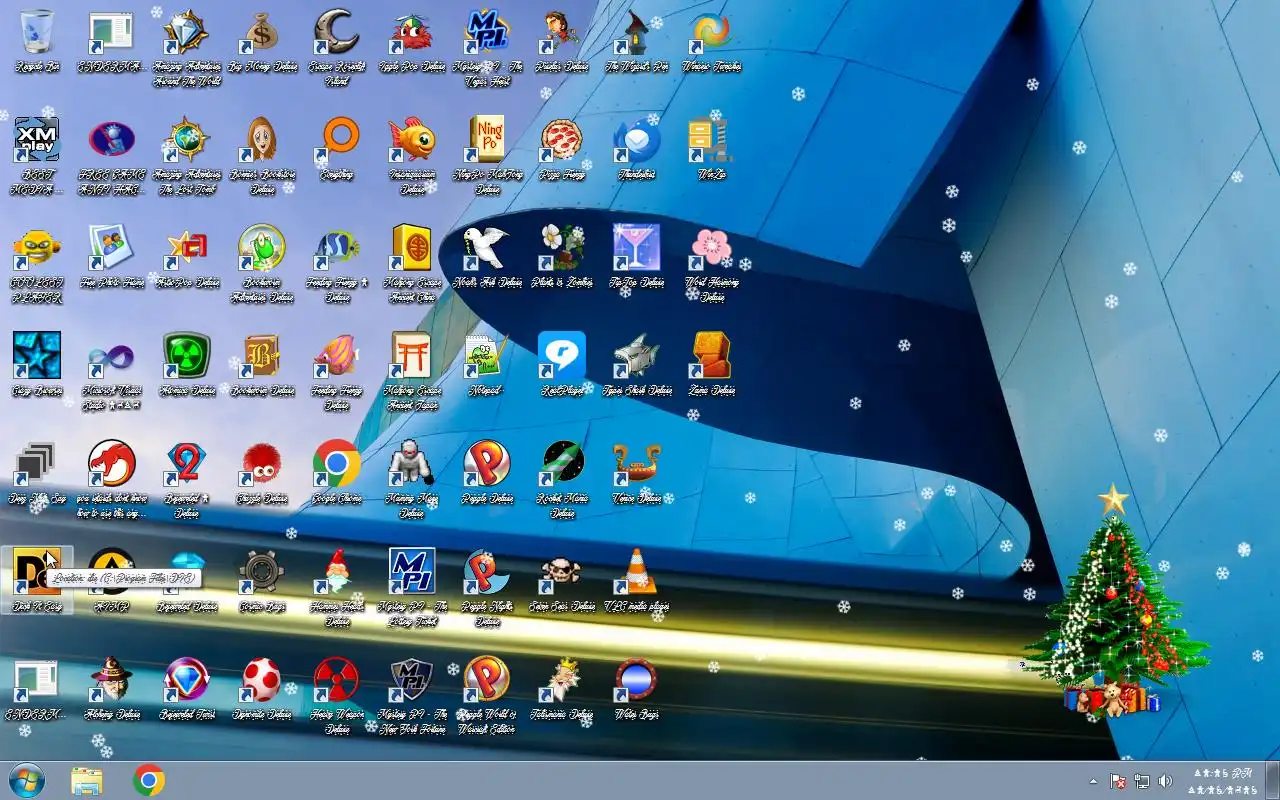Show hidden system tray icons

(1093, 781)
